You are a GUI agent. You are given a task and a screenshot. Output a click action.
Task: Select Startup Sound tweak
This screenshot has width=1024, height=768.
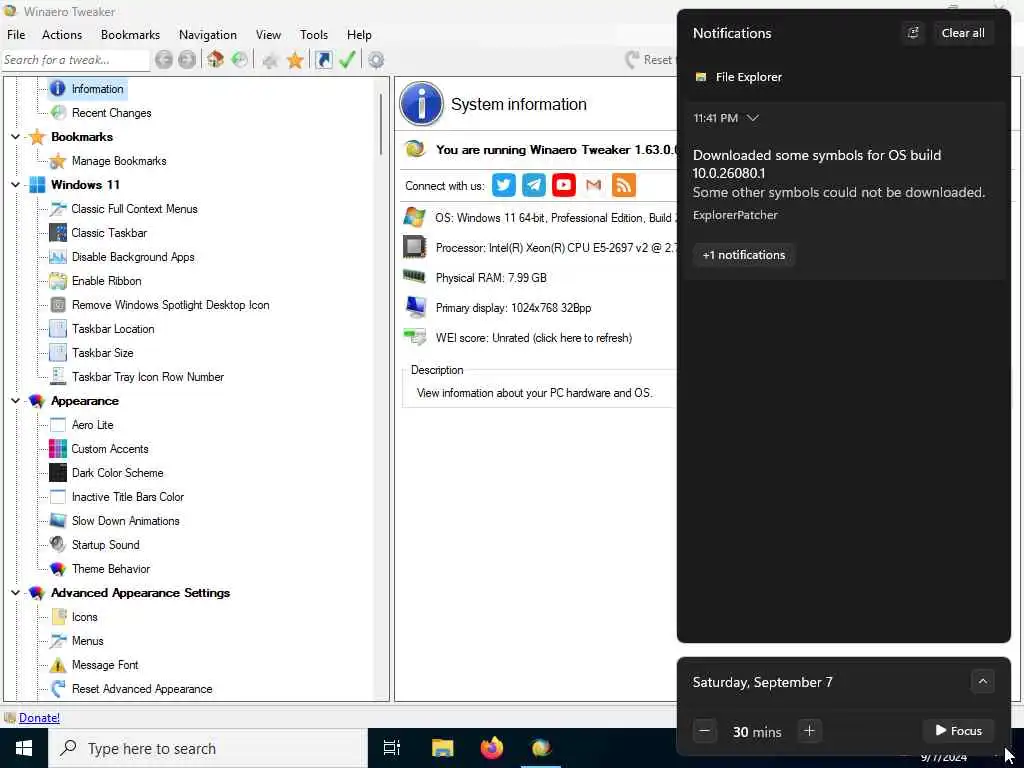(x=106, y=545)
